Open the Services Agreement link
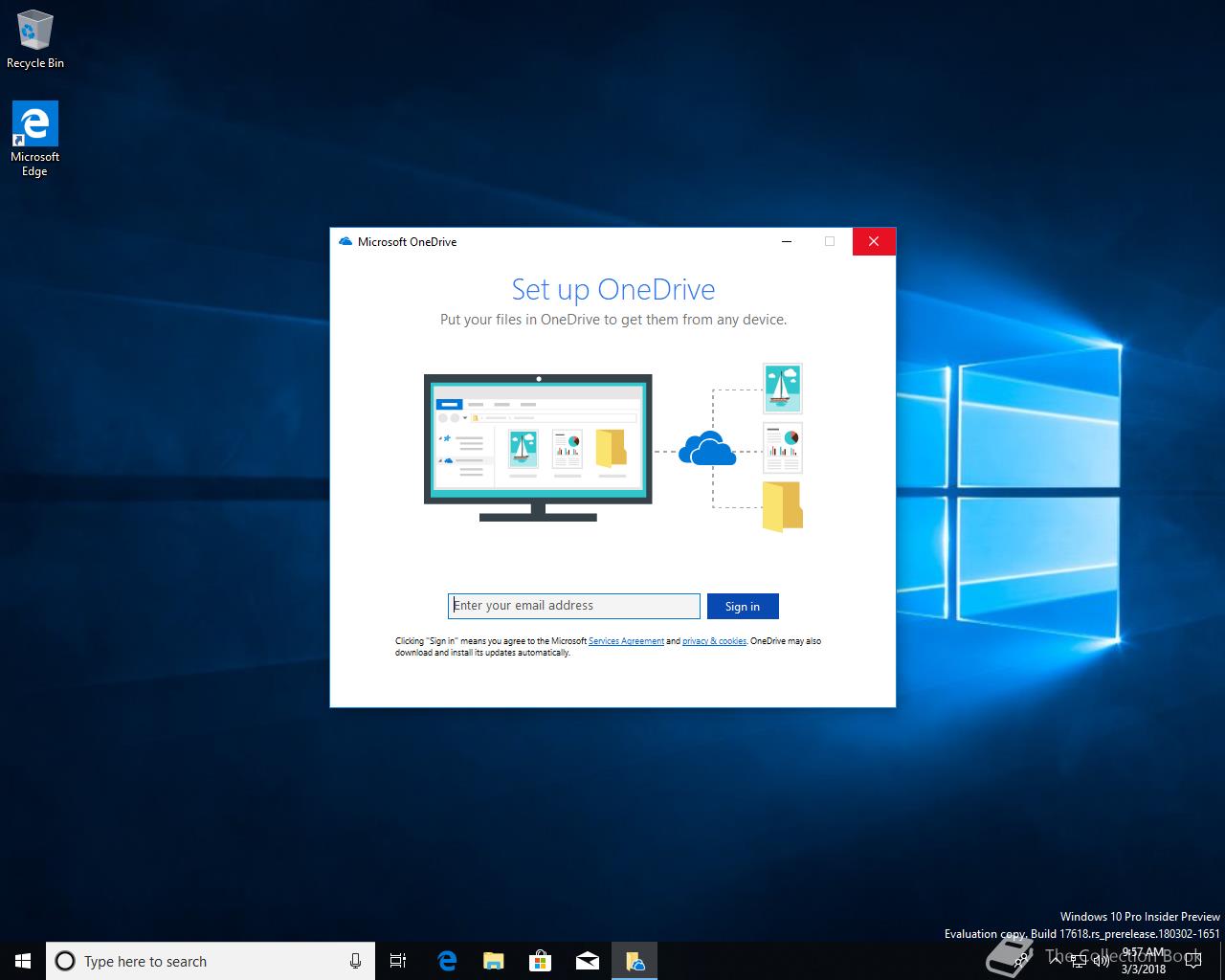This screenshot has width=1225, height=980. 626,641
